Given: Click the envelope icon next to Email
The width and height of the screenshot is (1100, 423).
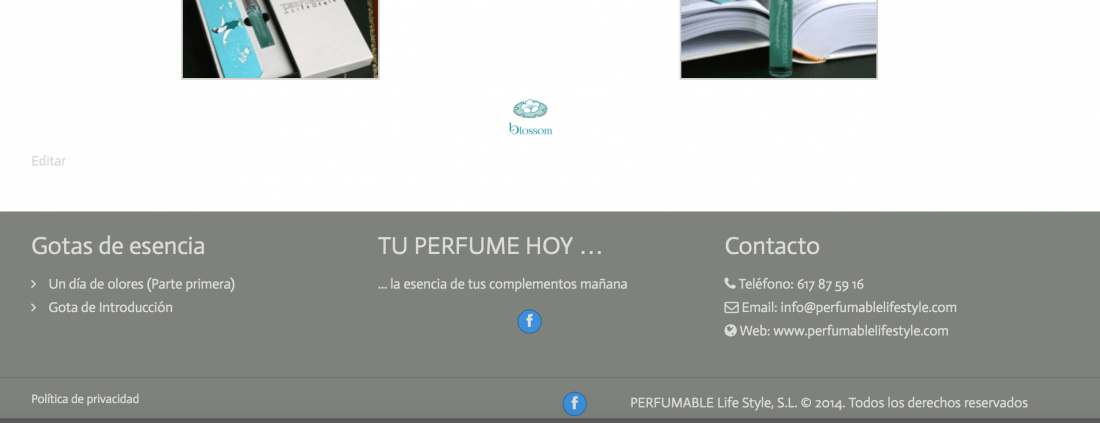Looking at the screenshot, I should point(731,307).
